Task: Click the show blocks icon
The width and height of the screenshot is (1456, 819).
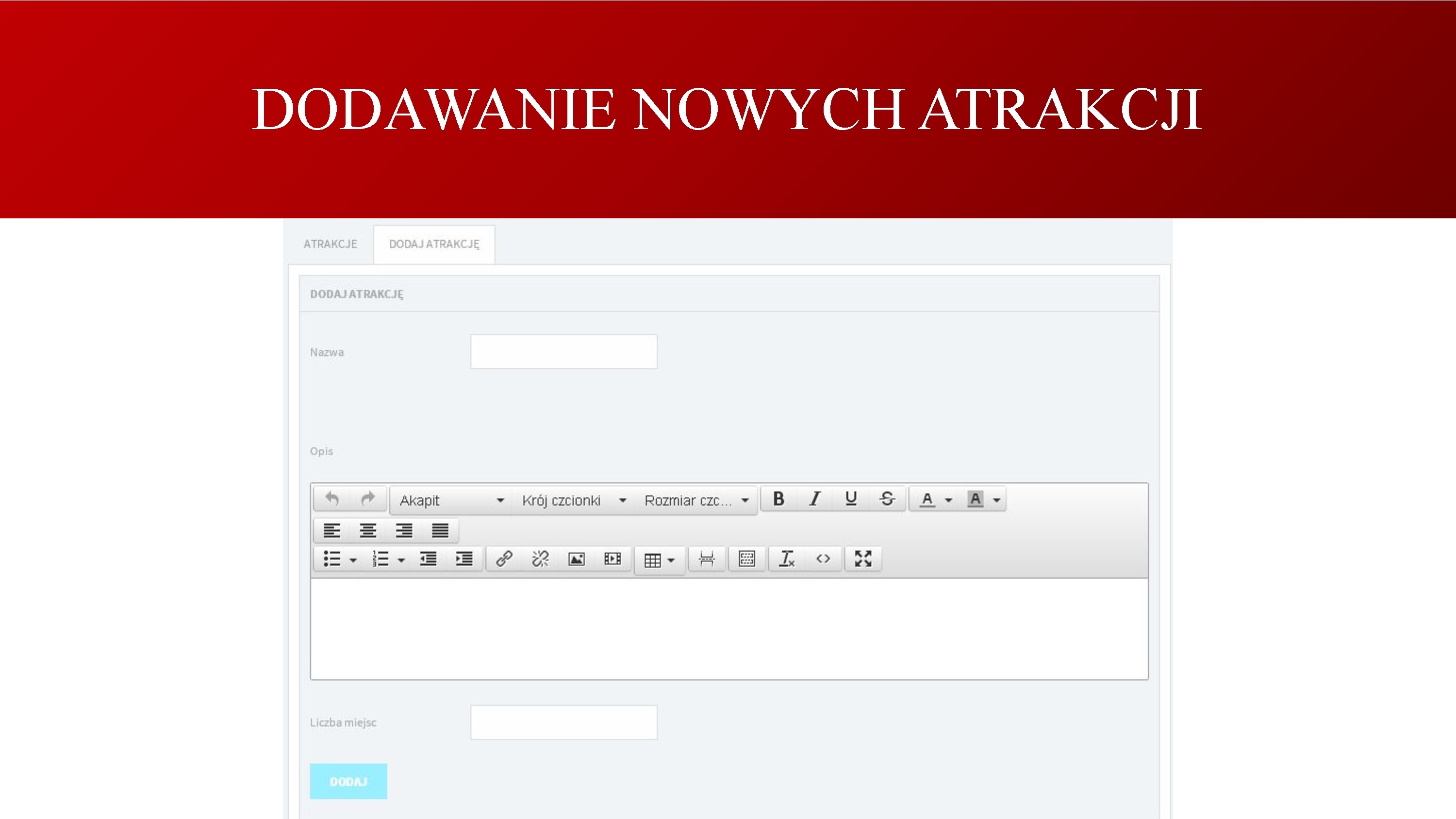Action: tap(746, 559)
